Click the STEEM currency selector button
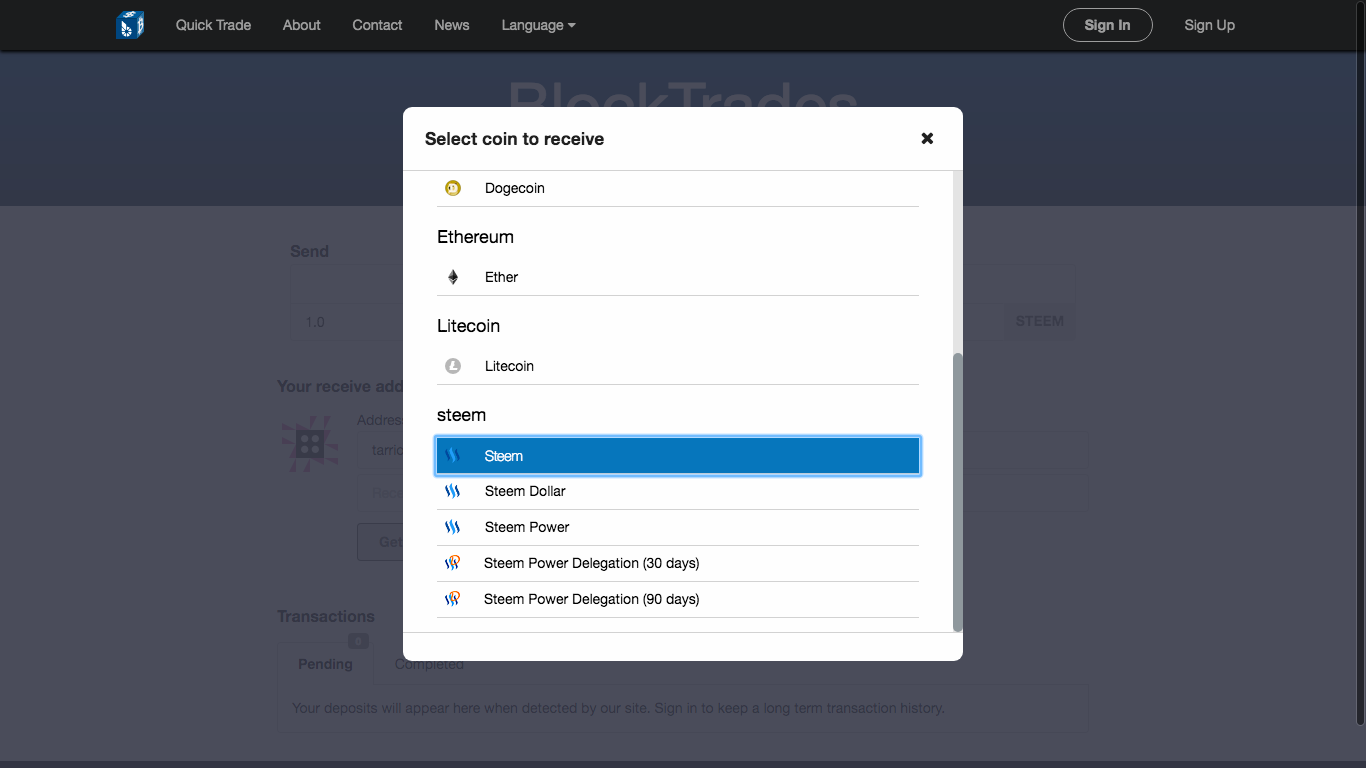 pos(1039,321)
